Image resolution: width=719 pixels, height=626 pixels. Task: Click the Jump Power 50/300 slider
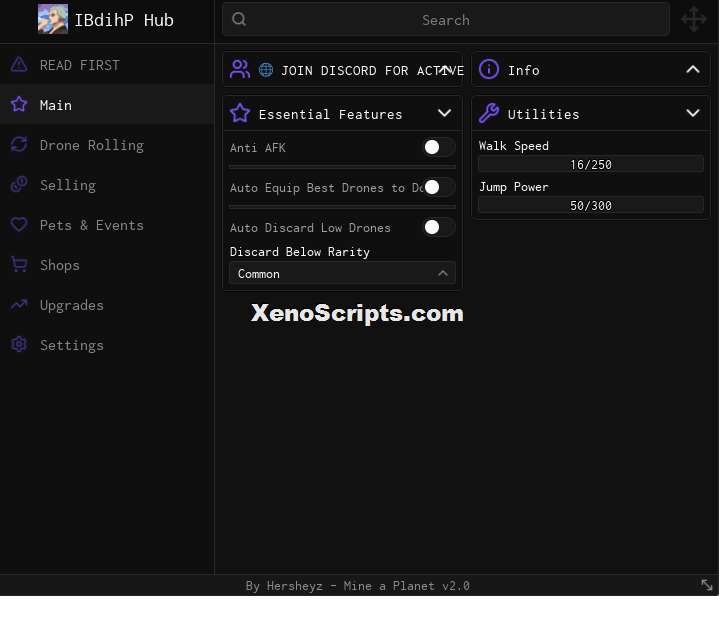[x=591, y=205]
